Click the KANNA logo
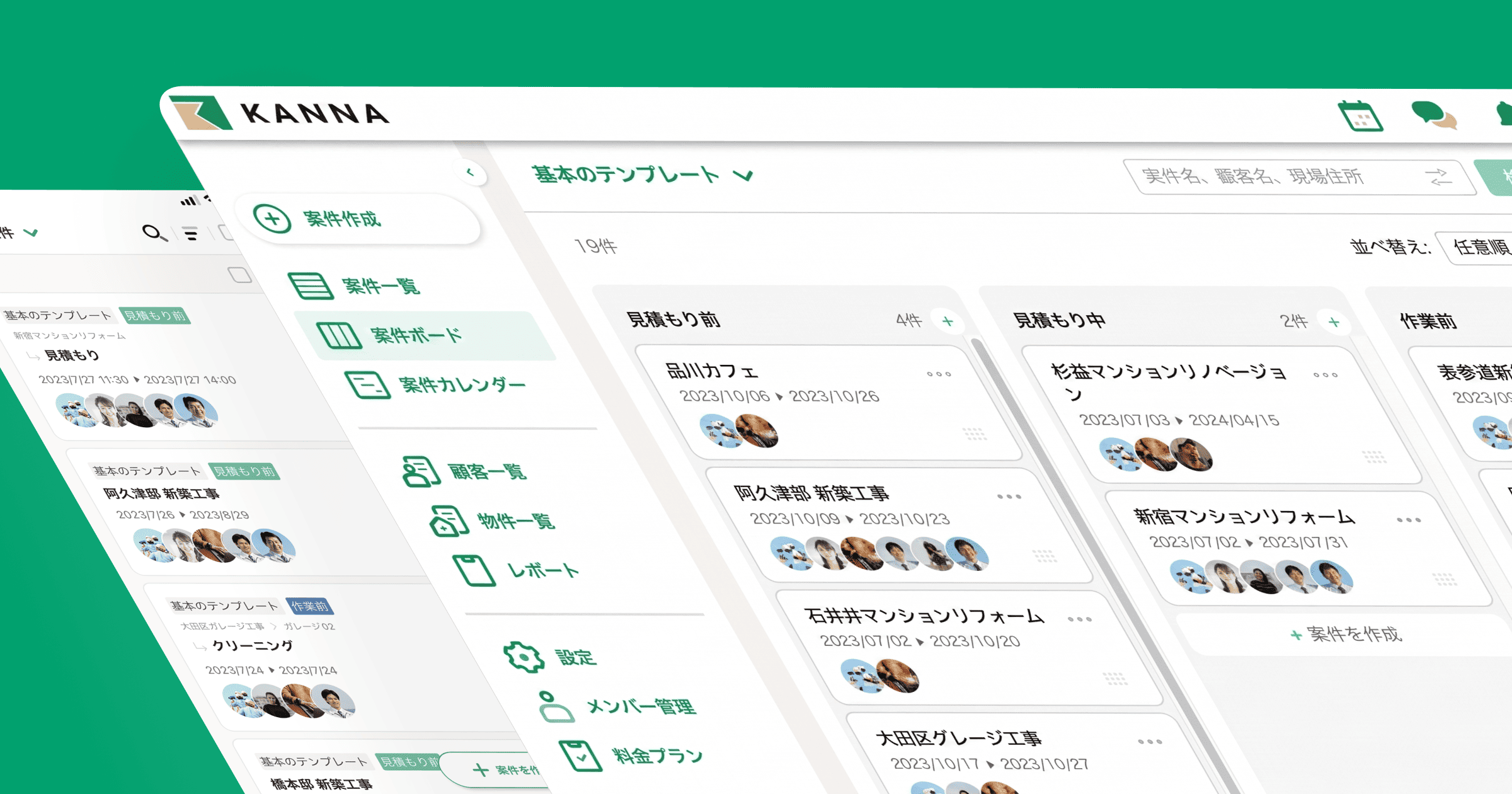This screenshot has width=1512, height=794. click(x=280, y=113)
